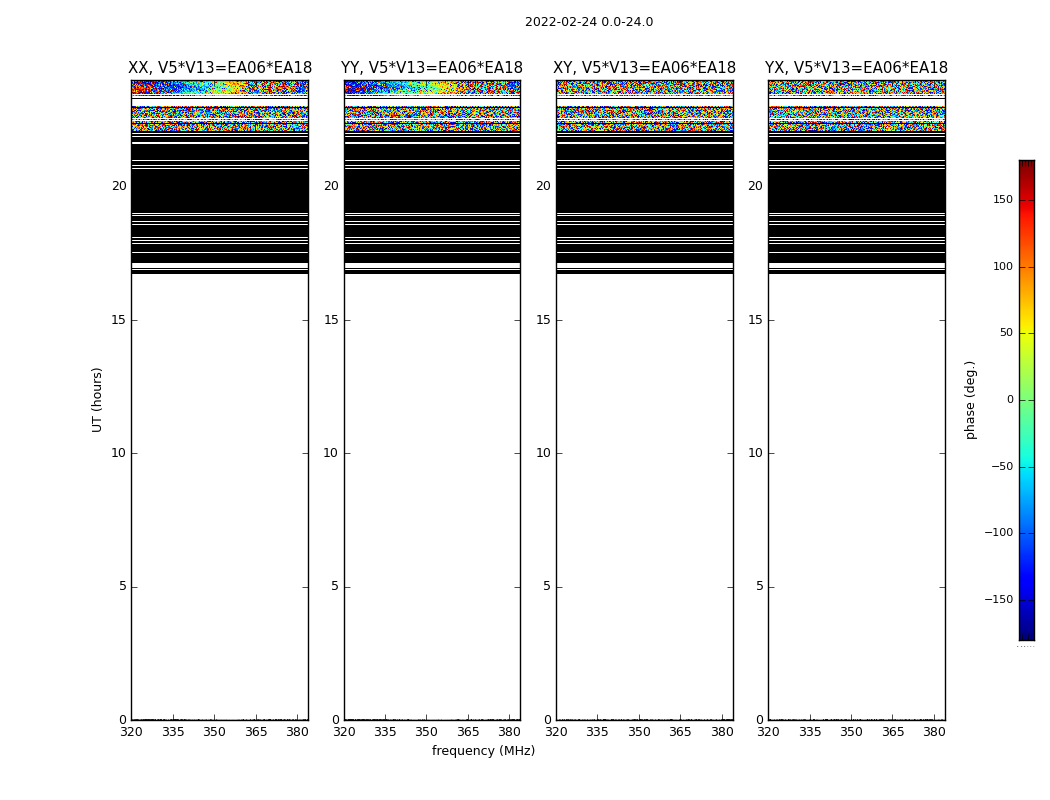Click the black flagged band in YX panel
Image resolution: width=1050 pixels, height=800 pixels.
(856, 192)
